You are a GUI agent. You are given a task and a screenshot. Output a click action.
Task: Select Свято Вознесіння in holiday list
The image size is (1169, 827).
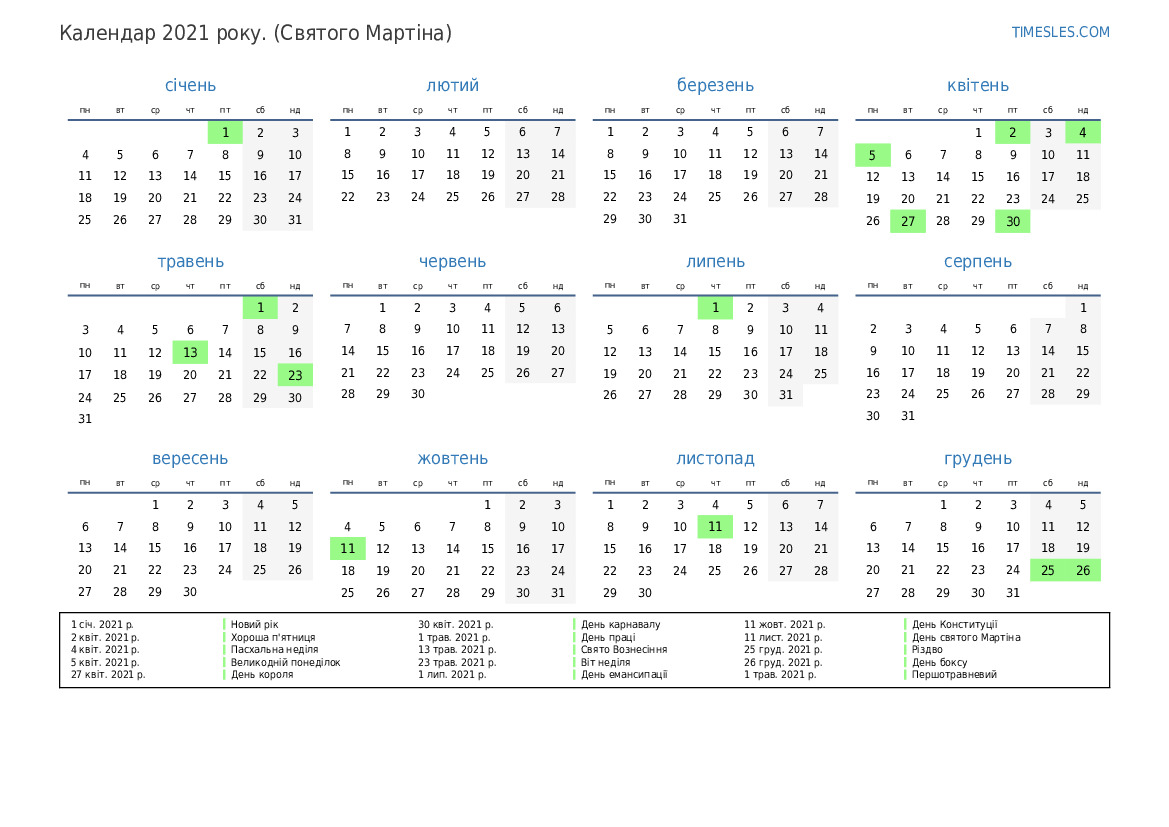point(624,649)
